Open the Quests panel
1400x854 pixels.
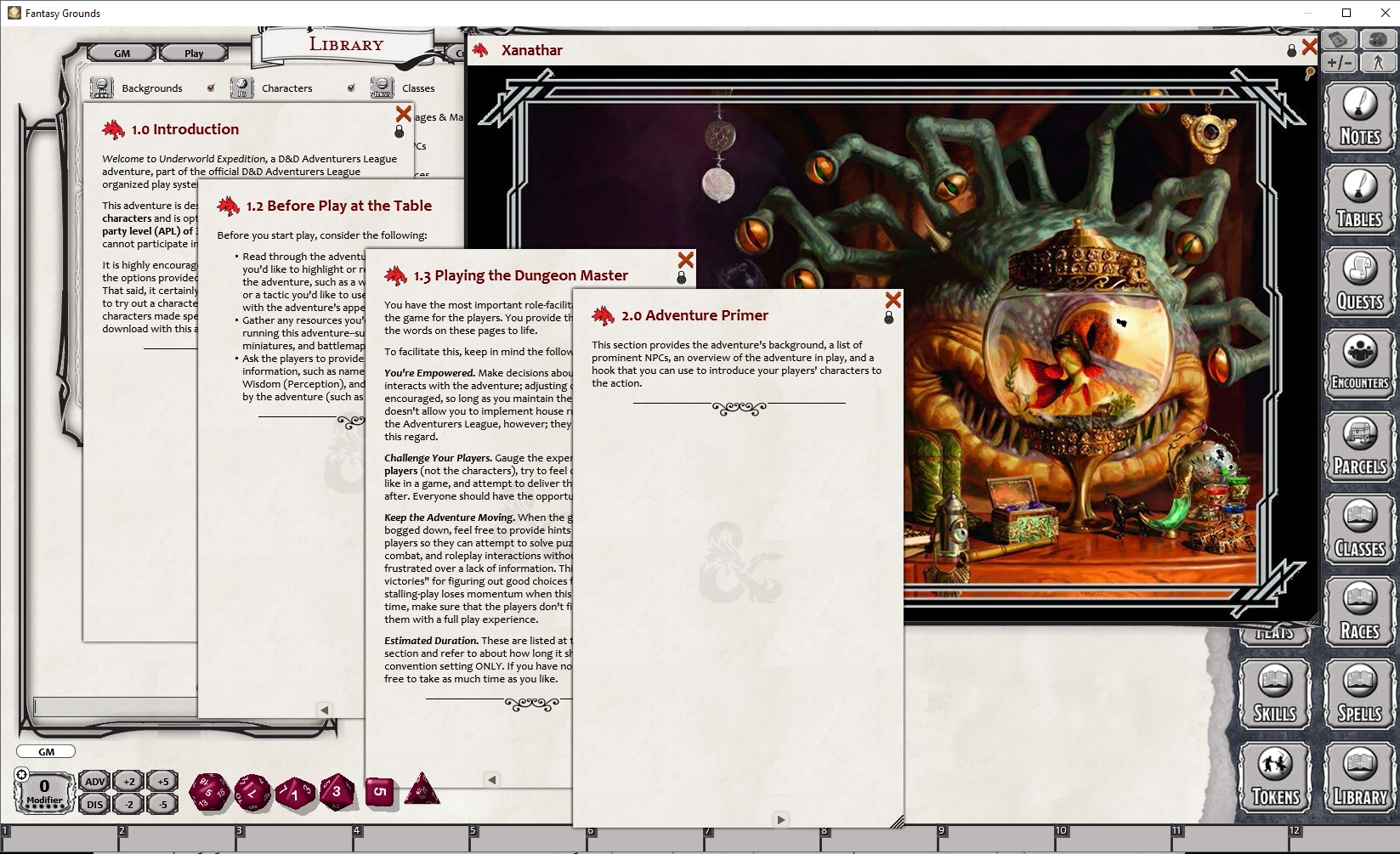click(1358, 280)
